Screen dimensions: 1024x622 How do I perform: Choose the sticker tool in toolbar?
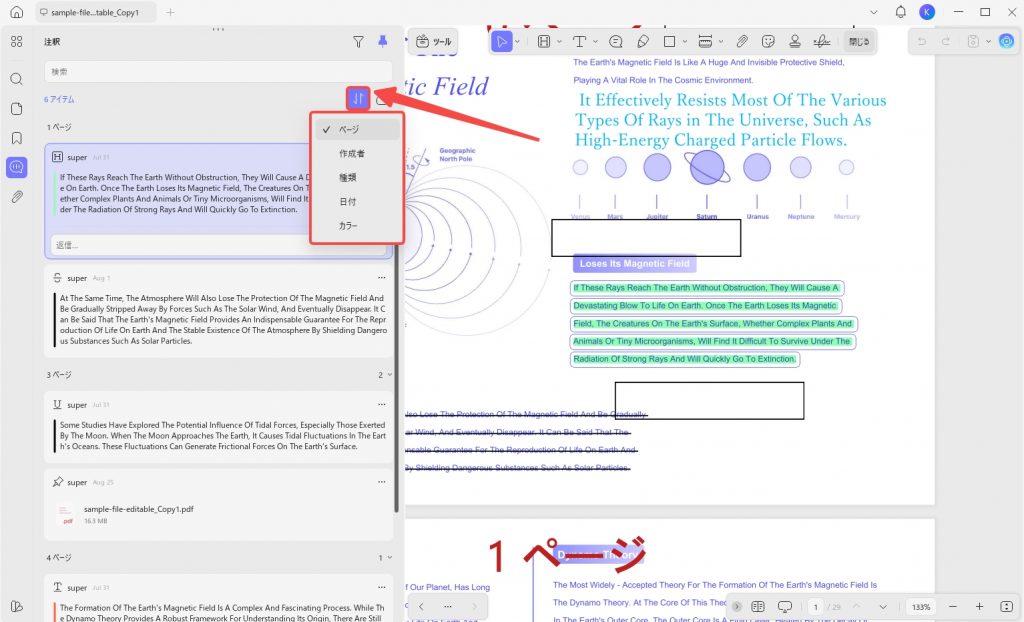[x=768, y=42]
